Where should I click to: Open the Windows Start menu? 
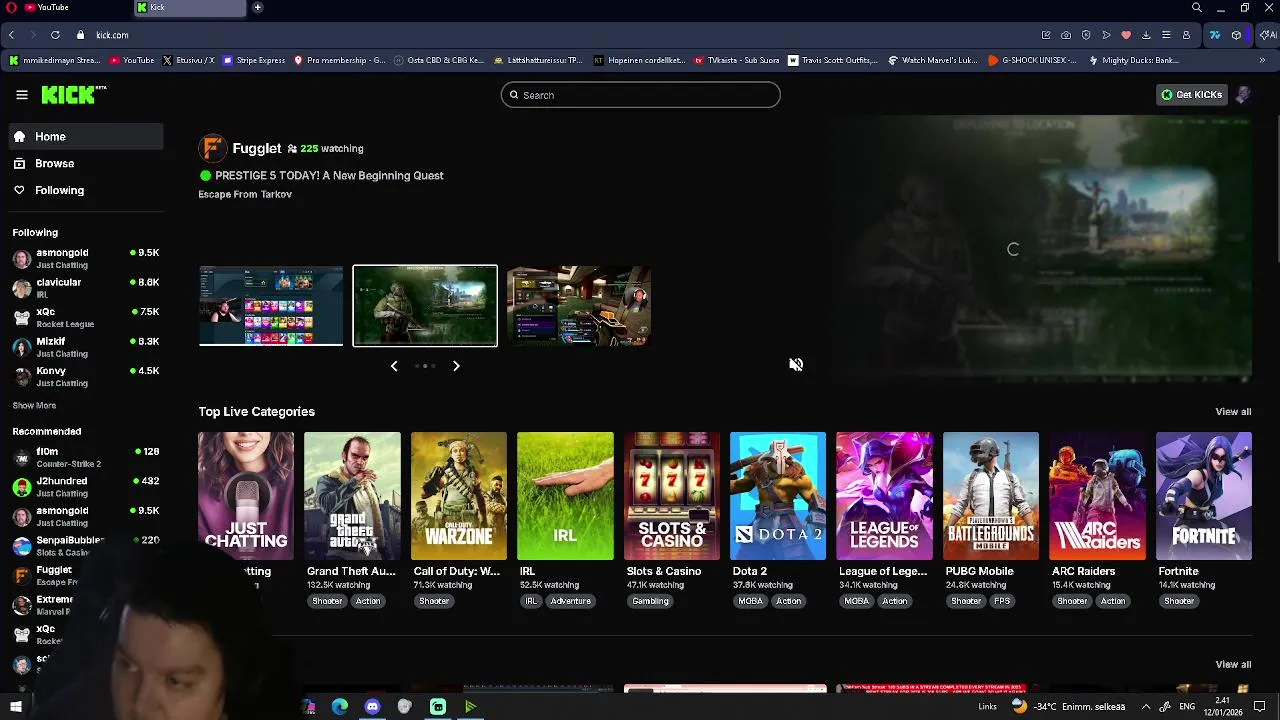pyautogui.click(x=15, y=707)
